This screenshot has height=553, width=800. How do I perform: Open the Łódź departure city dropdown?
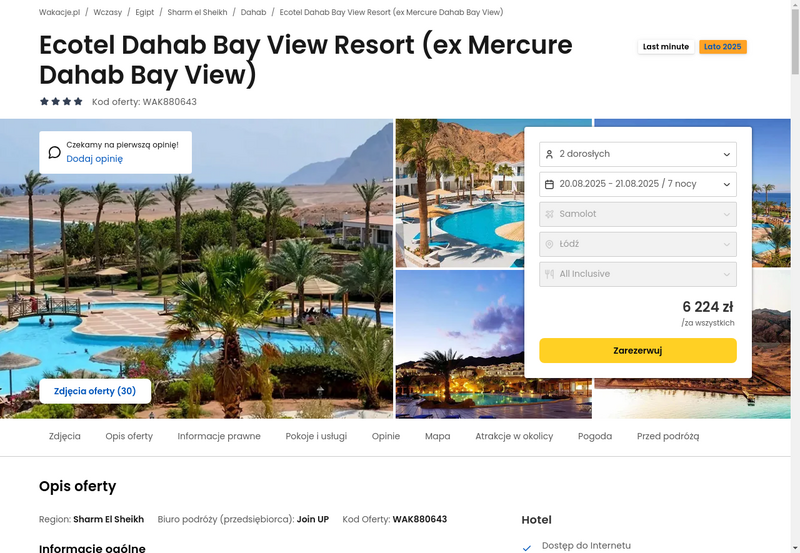638,244
